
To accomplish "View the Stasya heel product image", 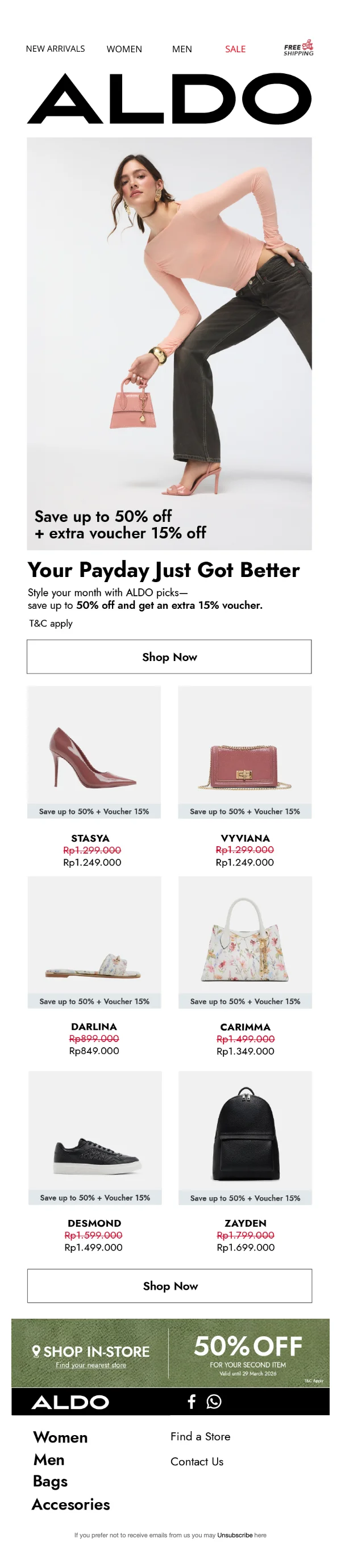I will point(94,752).
